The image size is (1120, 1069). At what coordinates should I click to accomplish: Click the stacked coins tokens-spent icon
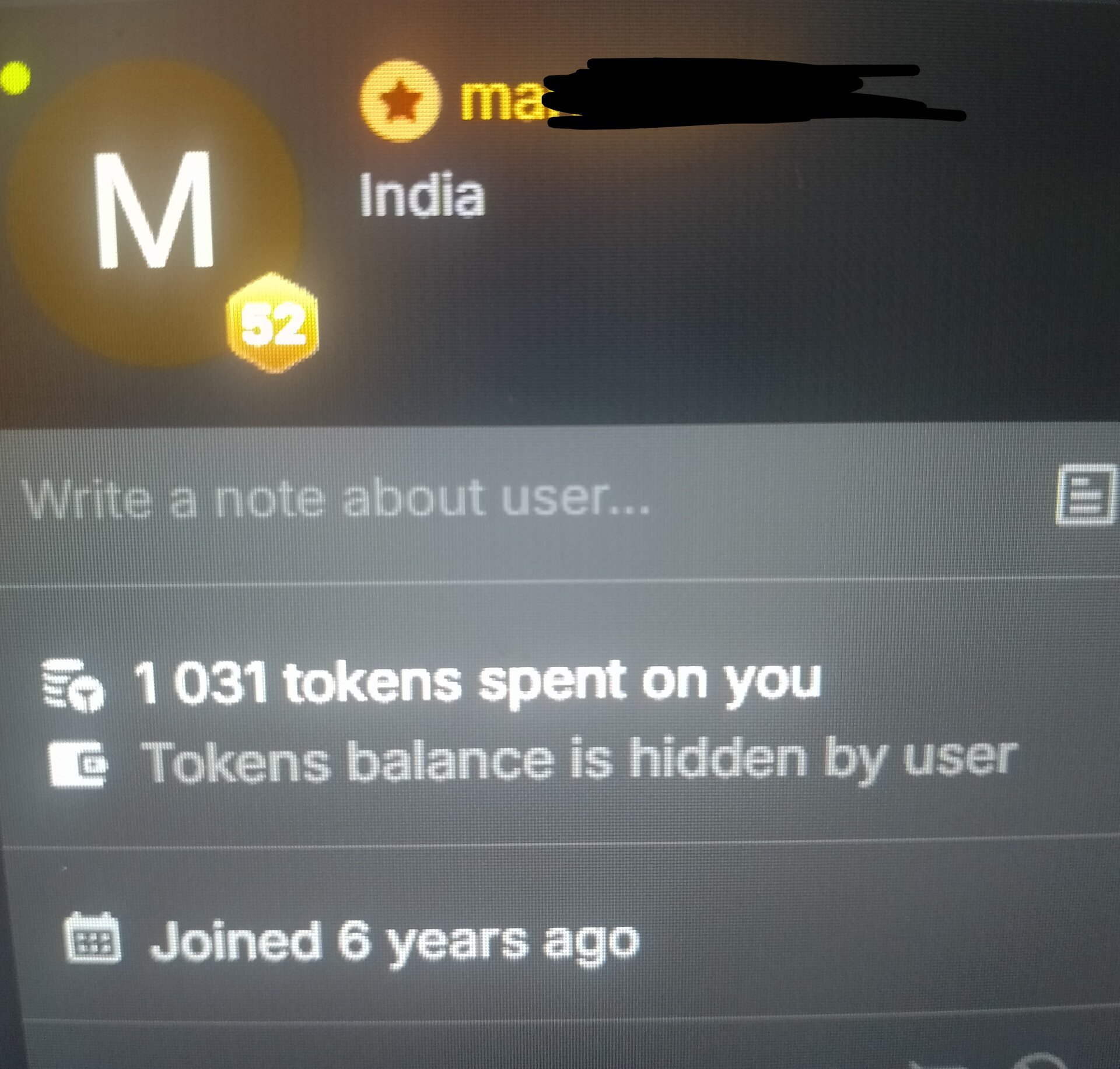point(73,685)
